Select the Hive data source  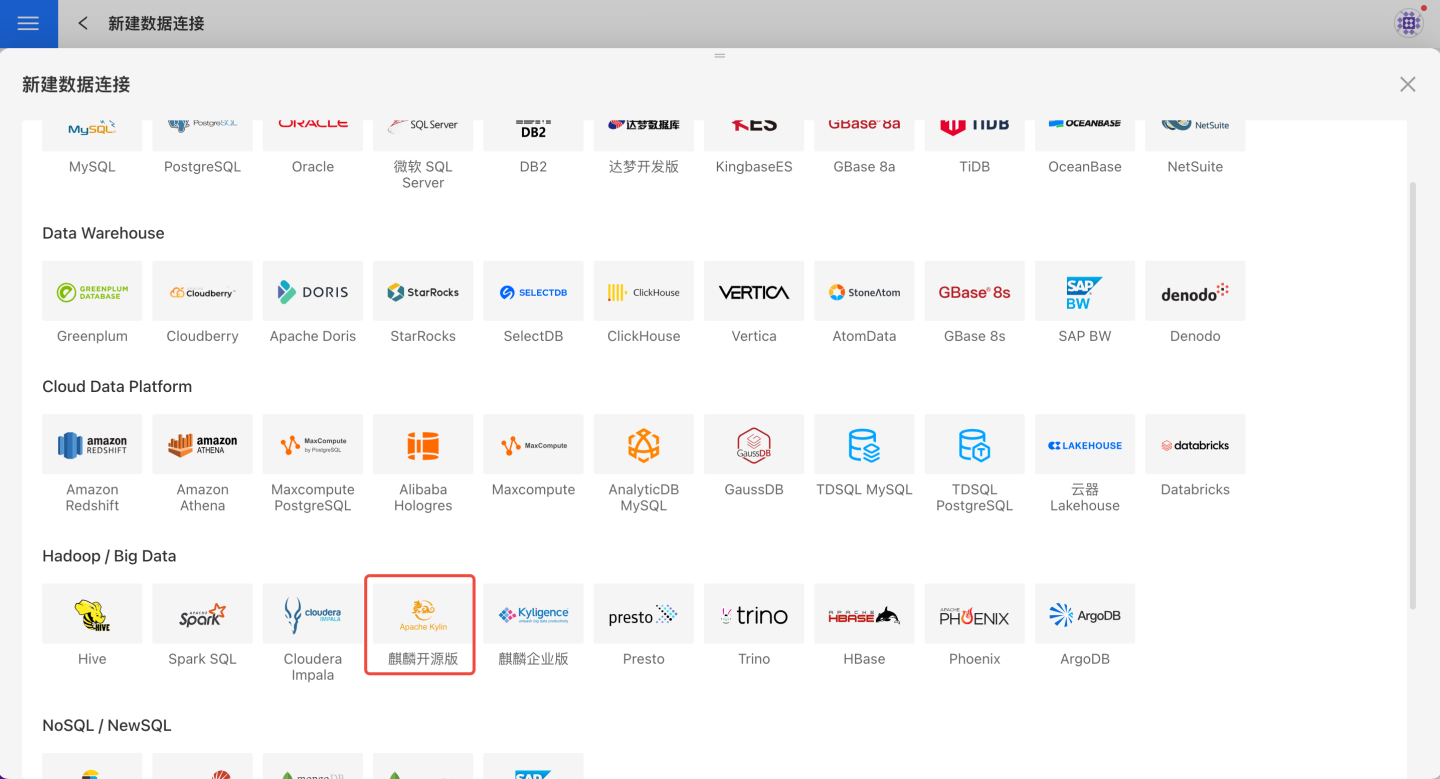coord(92,615)
